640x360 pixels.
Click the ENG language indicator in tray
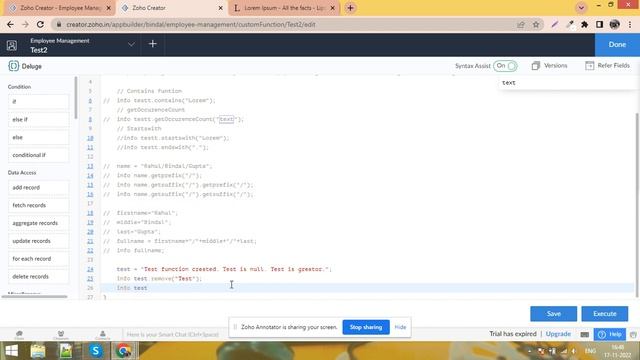point(590,351)
